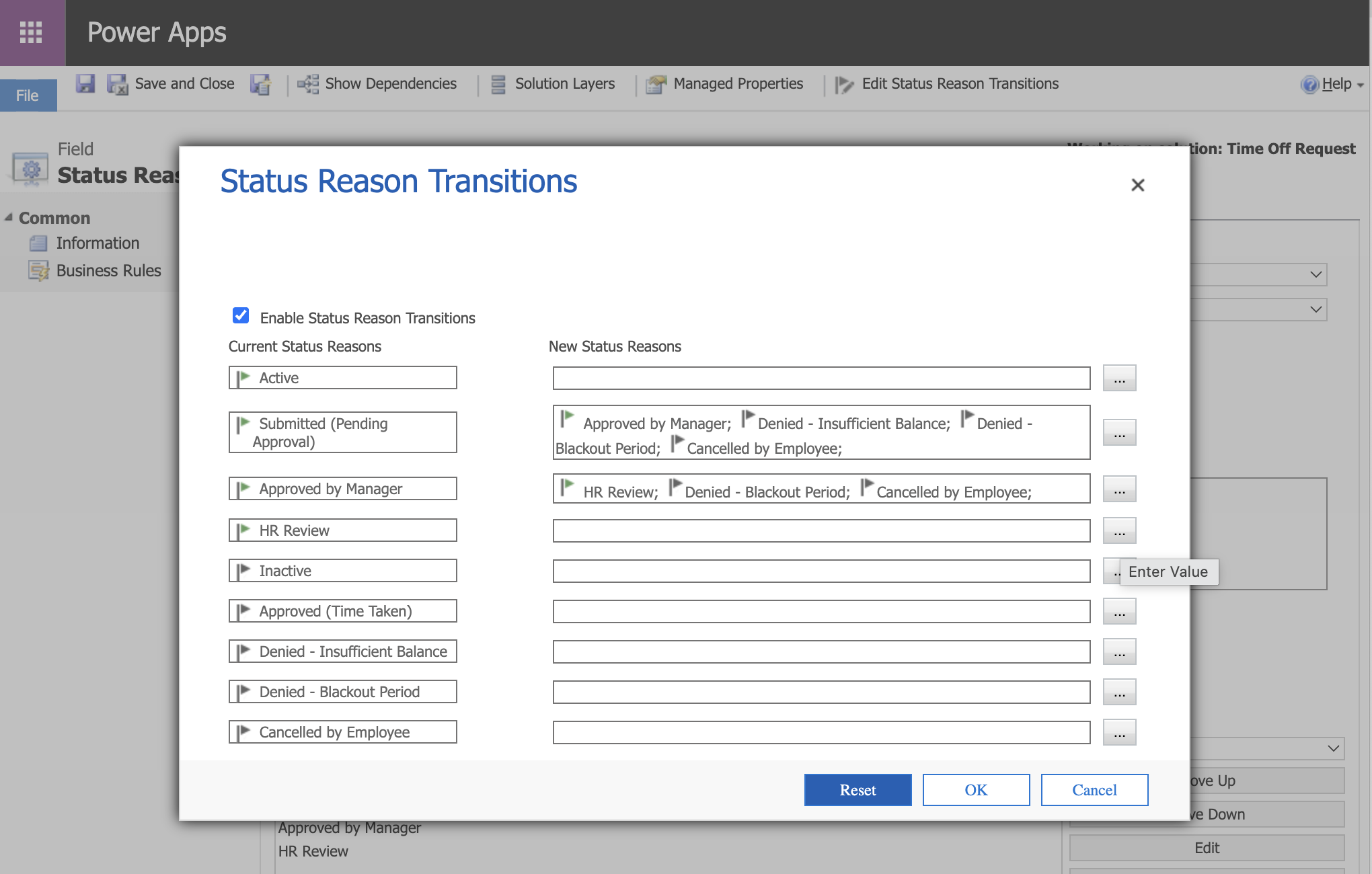Click Cancelled by Employee row new status field

point(821,732)
